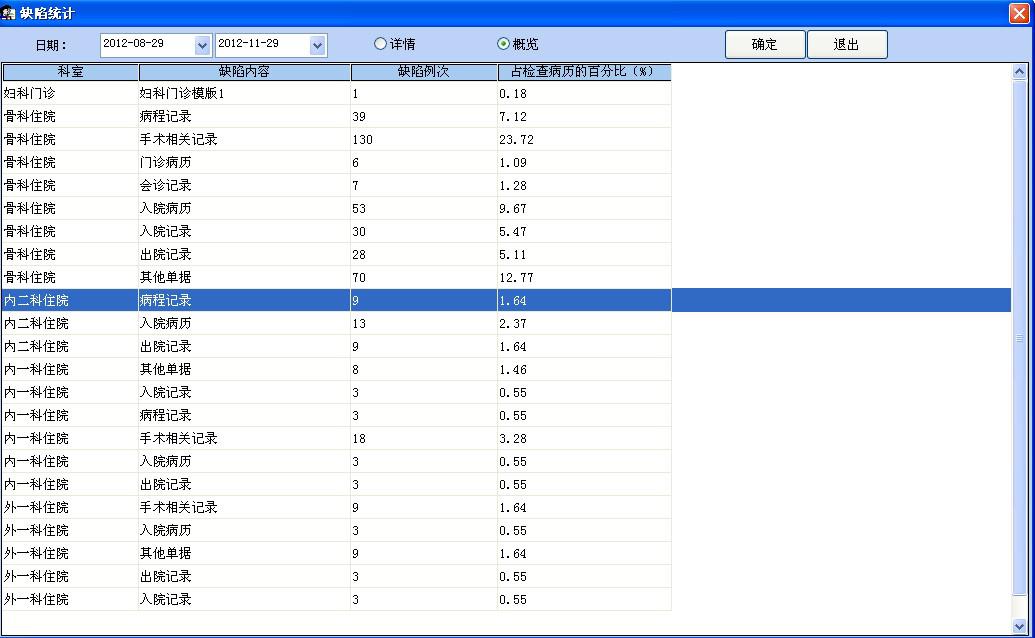
Task: Select the 详情 radio button
Action: coord(380,44)
